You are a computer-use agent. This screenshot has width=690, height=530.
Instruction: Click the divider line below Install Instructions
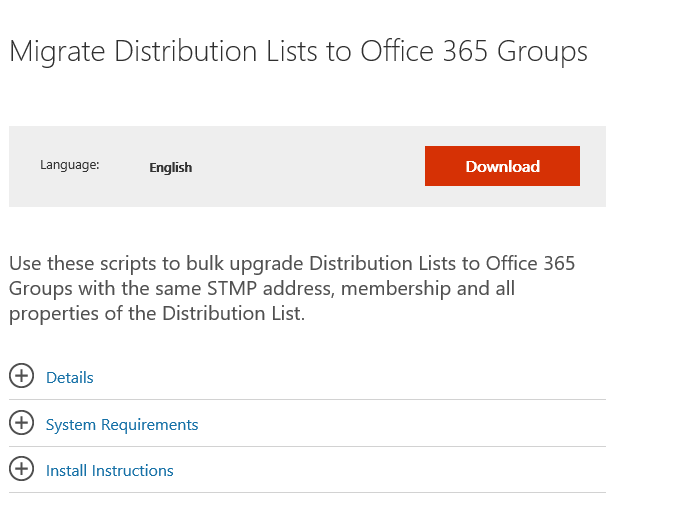coord(307,492)
